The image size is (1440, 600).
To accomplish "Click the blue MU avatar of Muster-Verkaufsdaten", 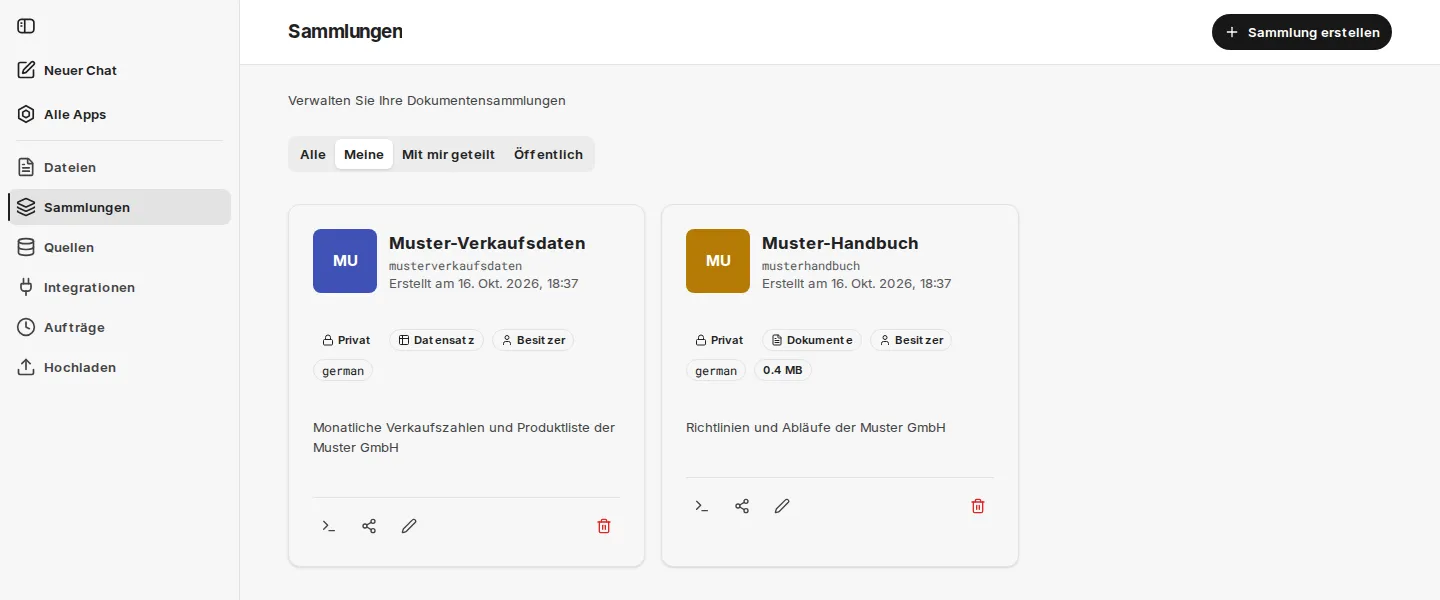I will 345,261.
